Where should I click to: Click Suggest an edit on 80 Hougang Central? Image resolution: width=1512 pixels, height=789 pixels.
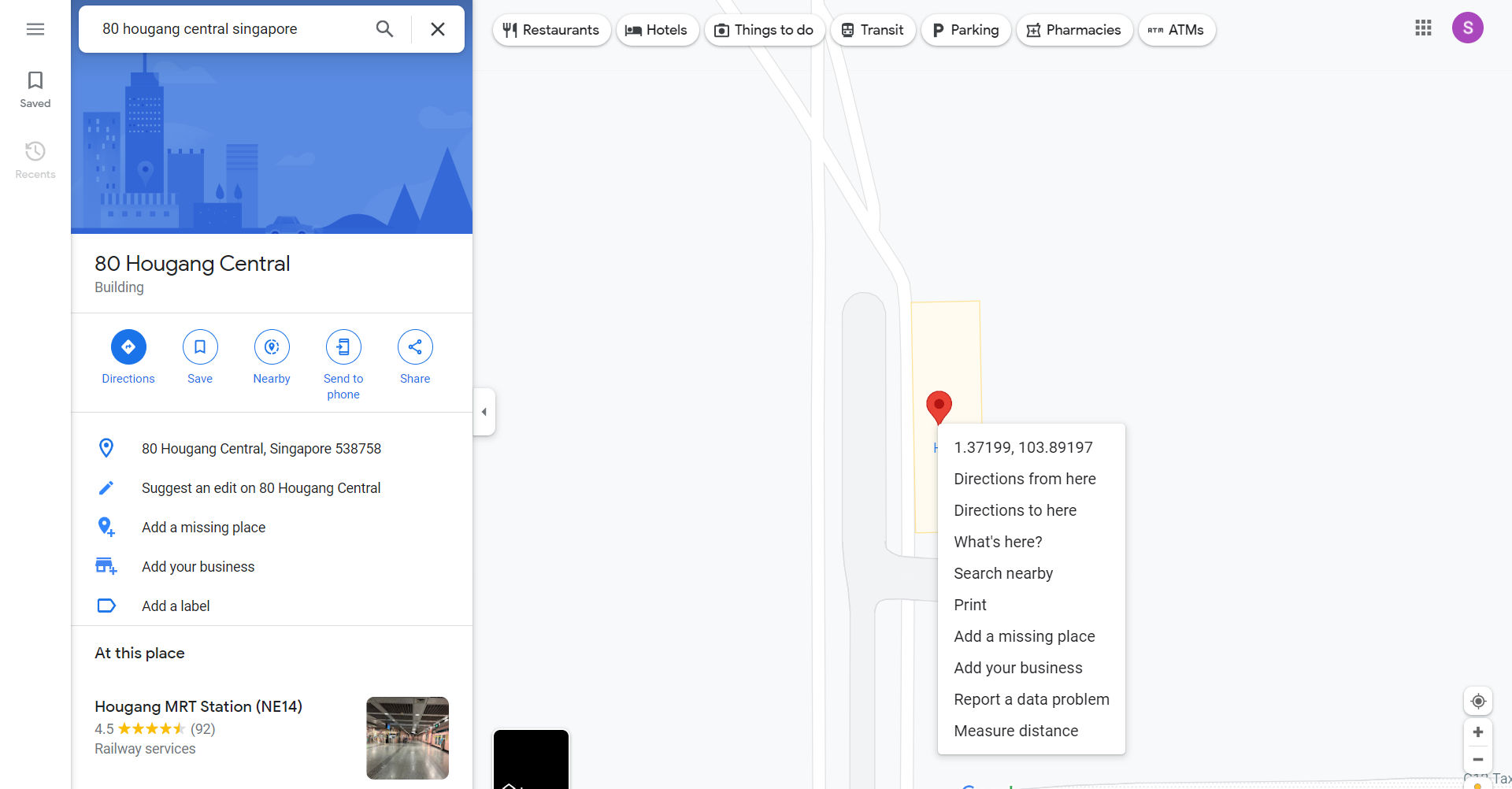pos(272,488)
